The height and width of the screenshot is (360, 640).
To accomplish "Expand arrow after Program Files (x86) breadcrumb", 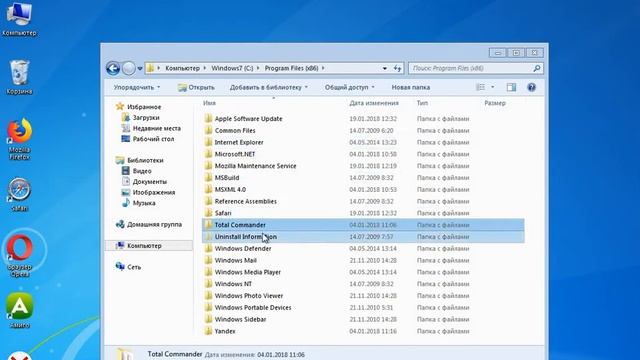I will pos(323,68).
